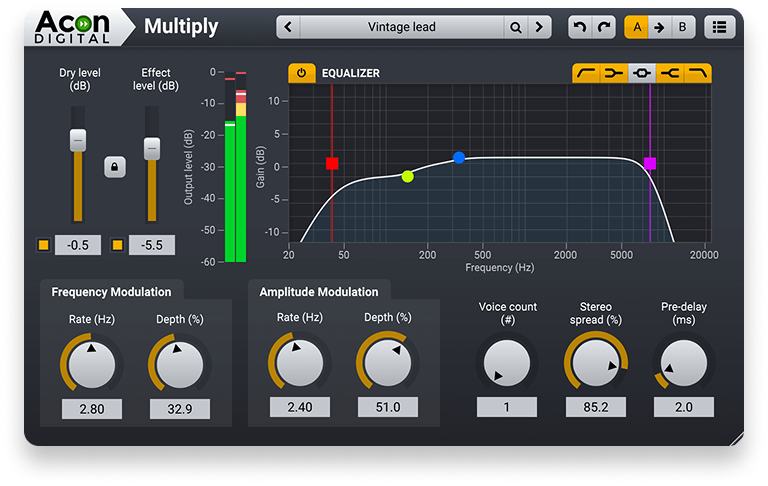Open the Vintage lead preset list

pyautogui.click(x=401, y=27)
